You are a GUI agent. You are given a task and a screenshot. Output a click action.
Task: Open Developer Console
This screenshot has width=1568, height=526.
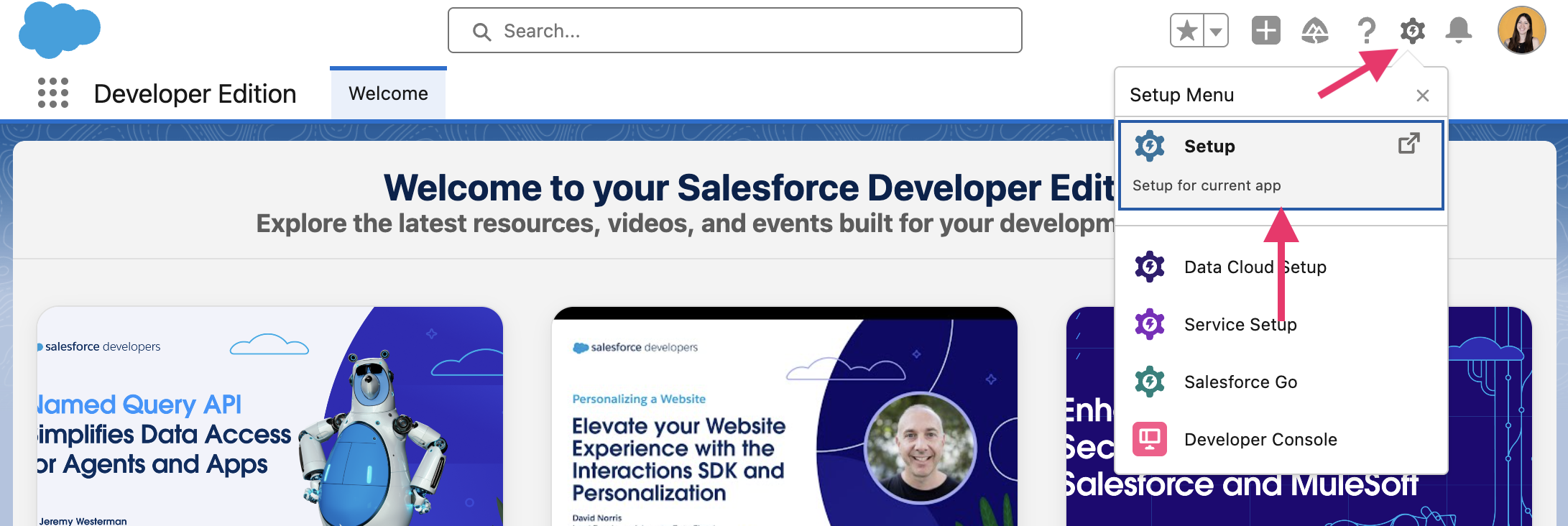pyautogui.click(x=1281, y=440)
